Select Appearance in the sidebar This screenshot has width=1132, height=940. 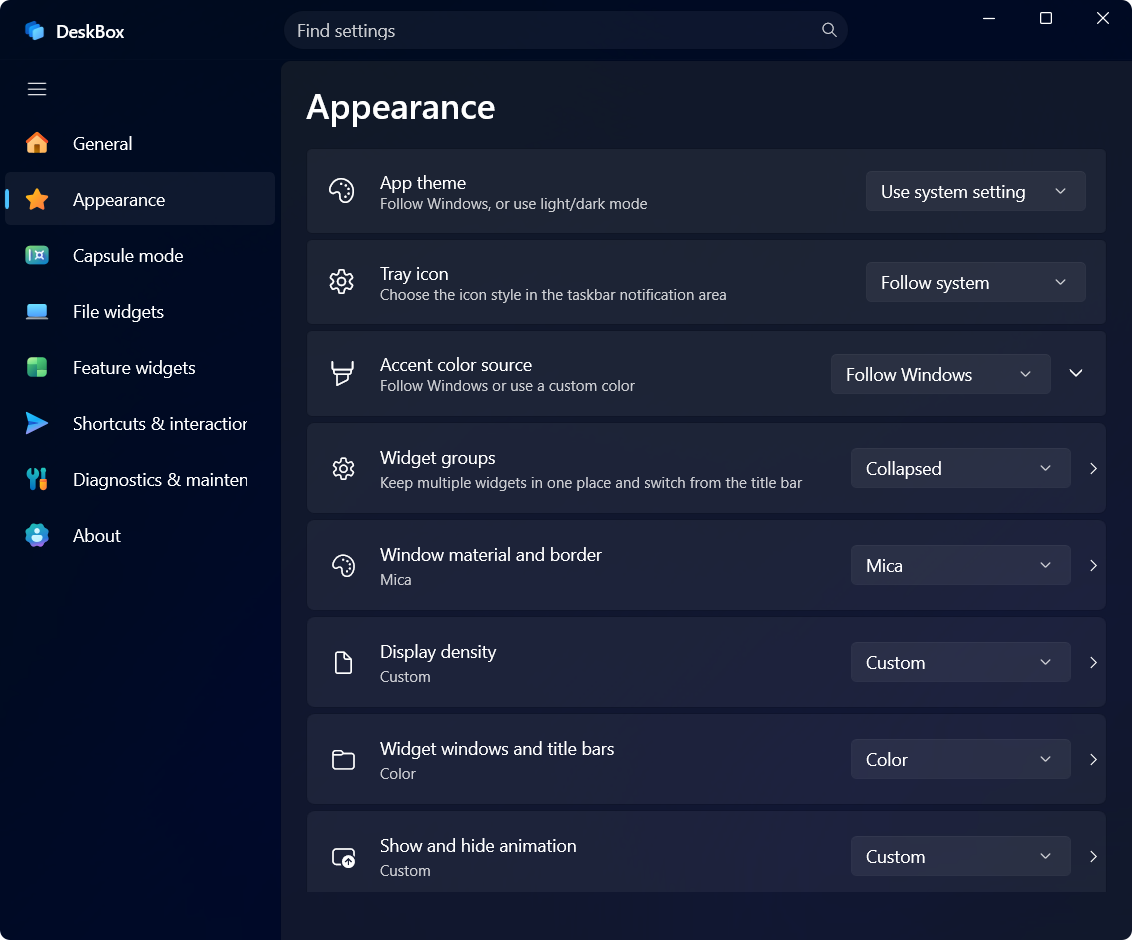[x=140, y=199]
